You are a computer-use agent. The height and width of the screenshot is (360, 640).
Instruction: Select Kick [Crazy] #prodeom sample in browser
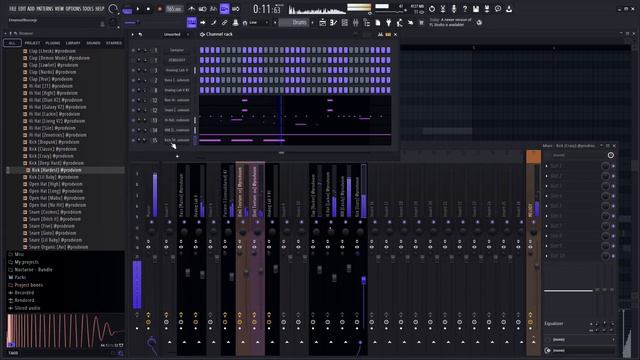(x=51, y=156)
